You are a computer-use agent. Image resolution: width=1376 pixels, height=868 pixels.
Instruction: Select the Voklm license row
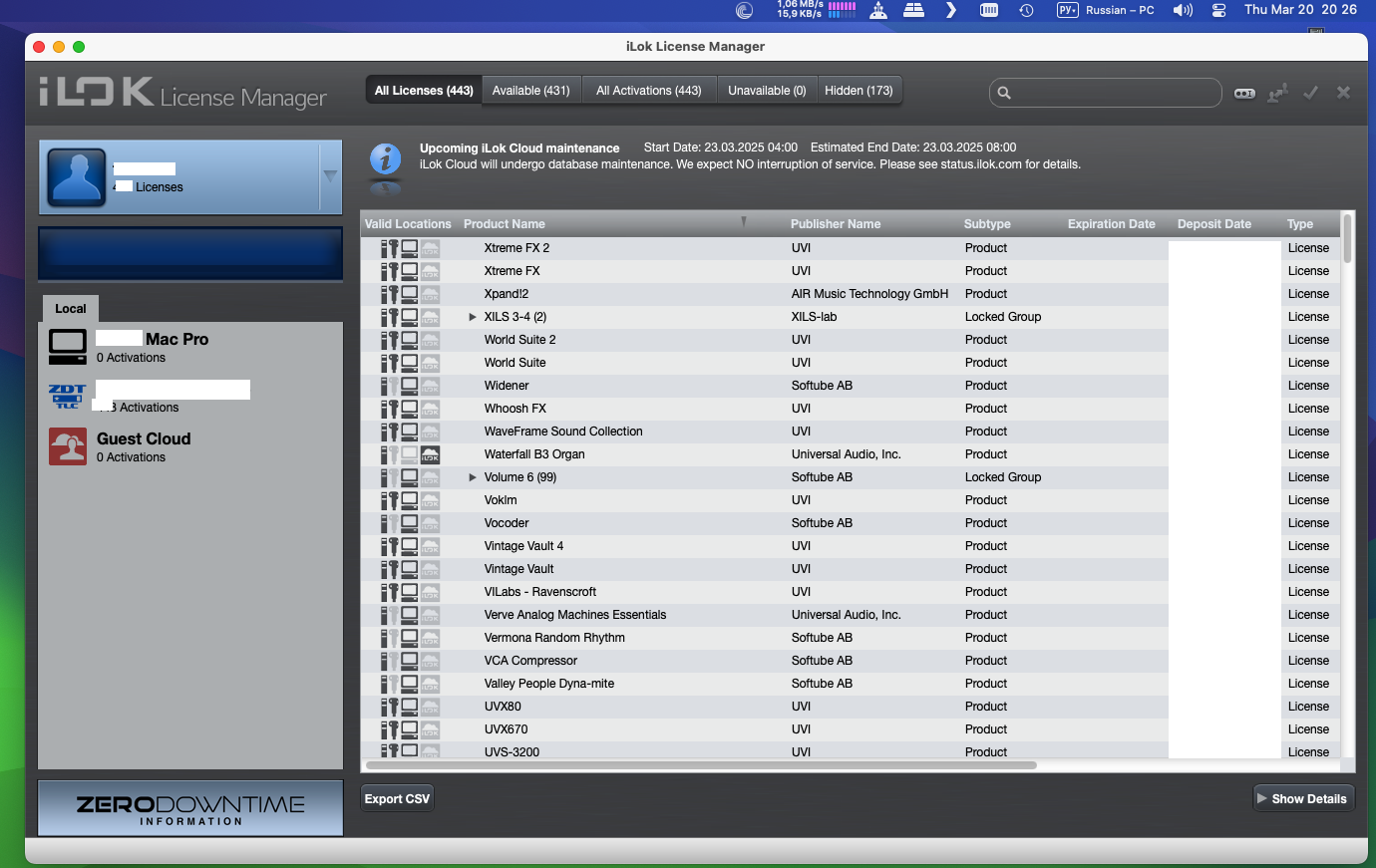(x=851, y=500)
